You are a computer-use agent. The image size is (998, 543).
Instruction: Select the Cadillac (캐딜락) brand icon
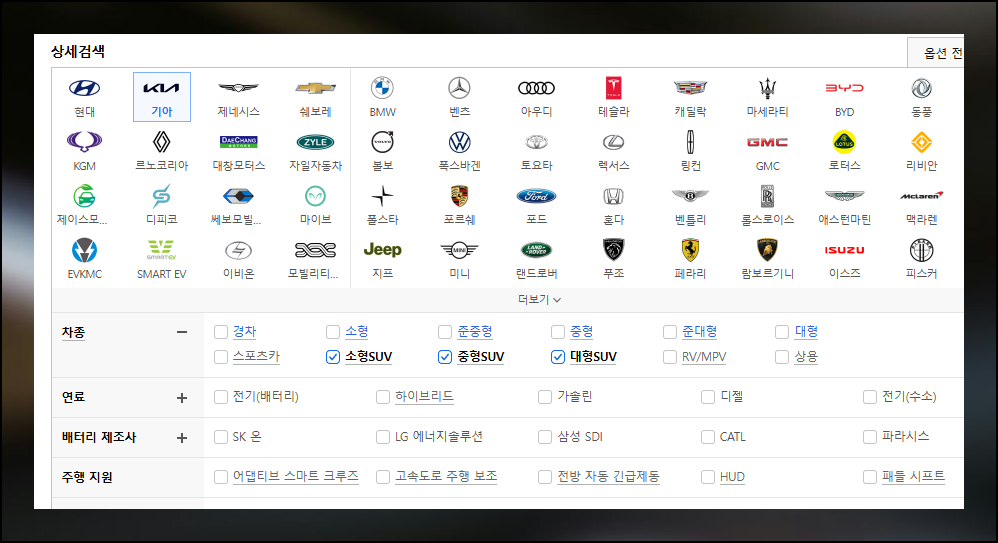691,88
